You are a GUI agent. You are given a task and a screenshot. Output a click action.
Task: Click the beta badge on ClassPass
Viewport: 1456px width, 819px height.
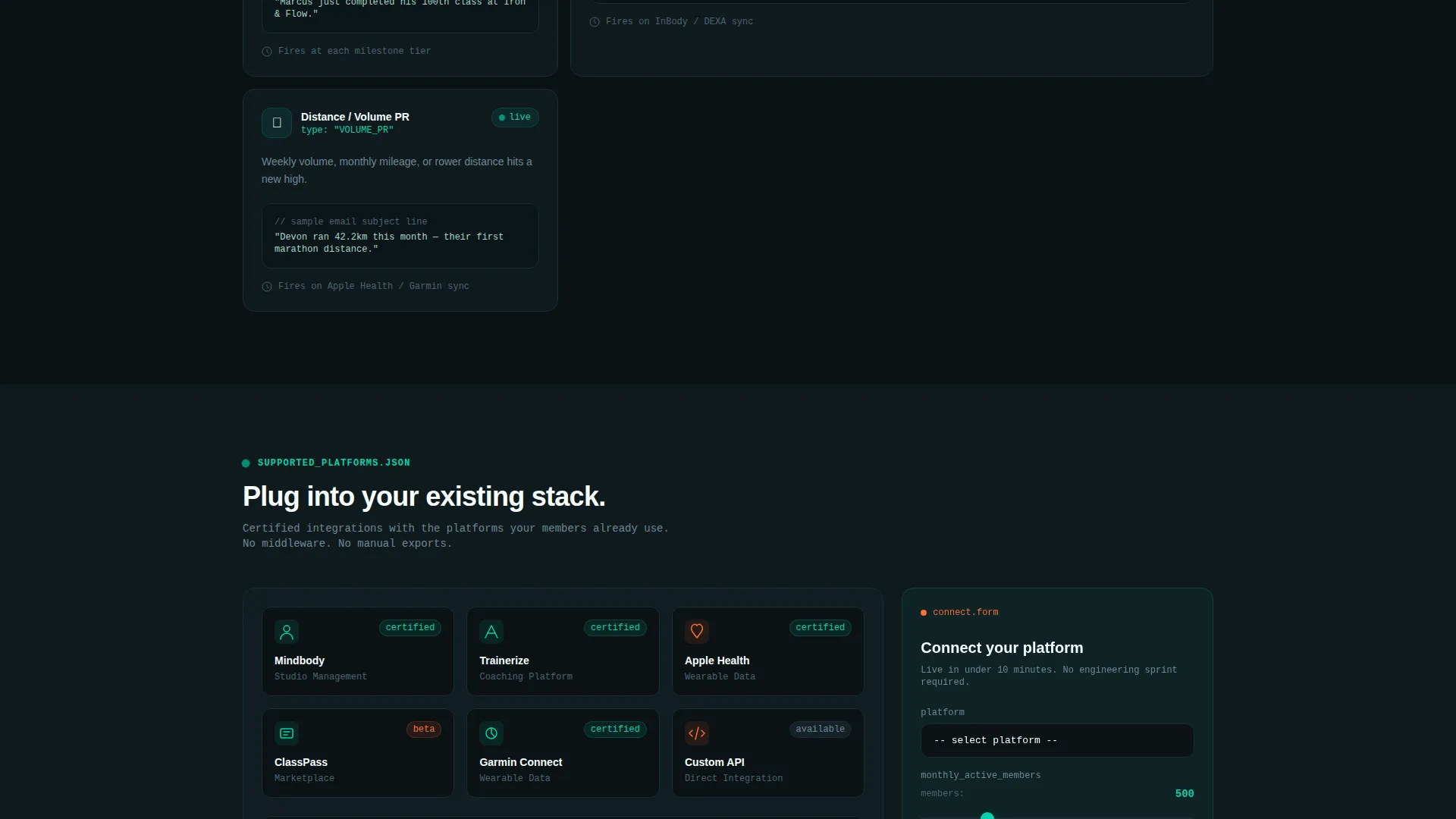click(x=424, y=730)
